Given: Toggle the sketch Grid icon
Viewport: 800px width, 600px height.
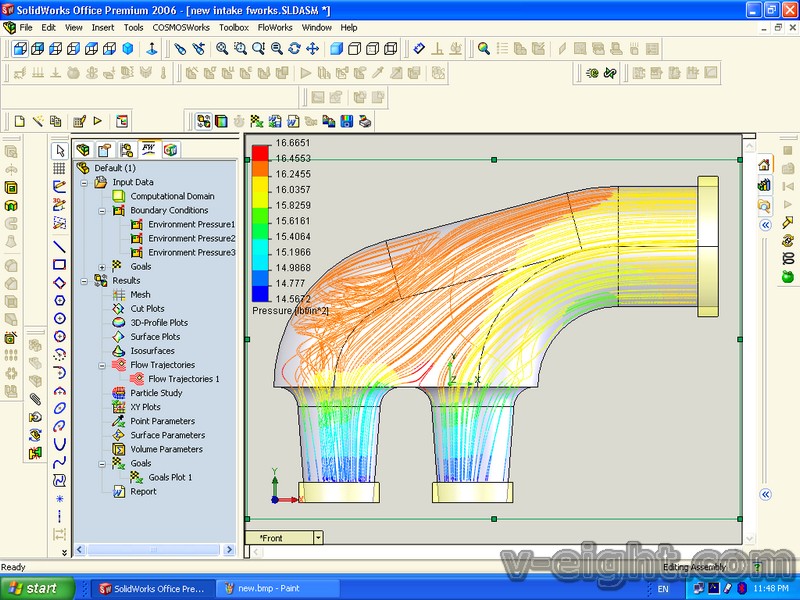Looking at the screenshot, I should (x=60, y=168).
